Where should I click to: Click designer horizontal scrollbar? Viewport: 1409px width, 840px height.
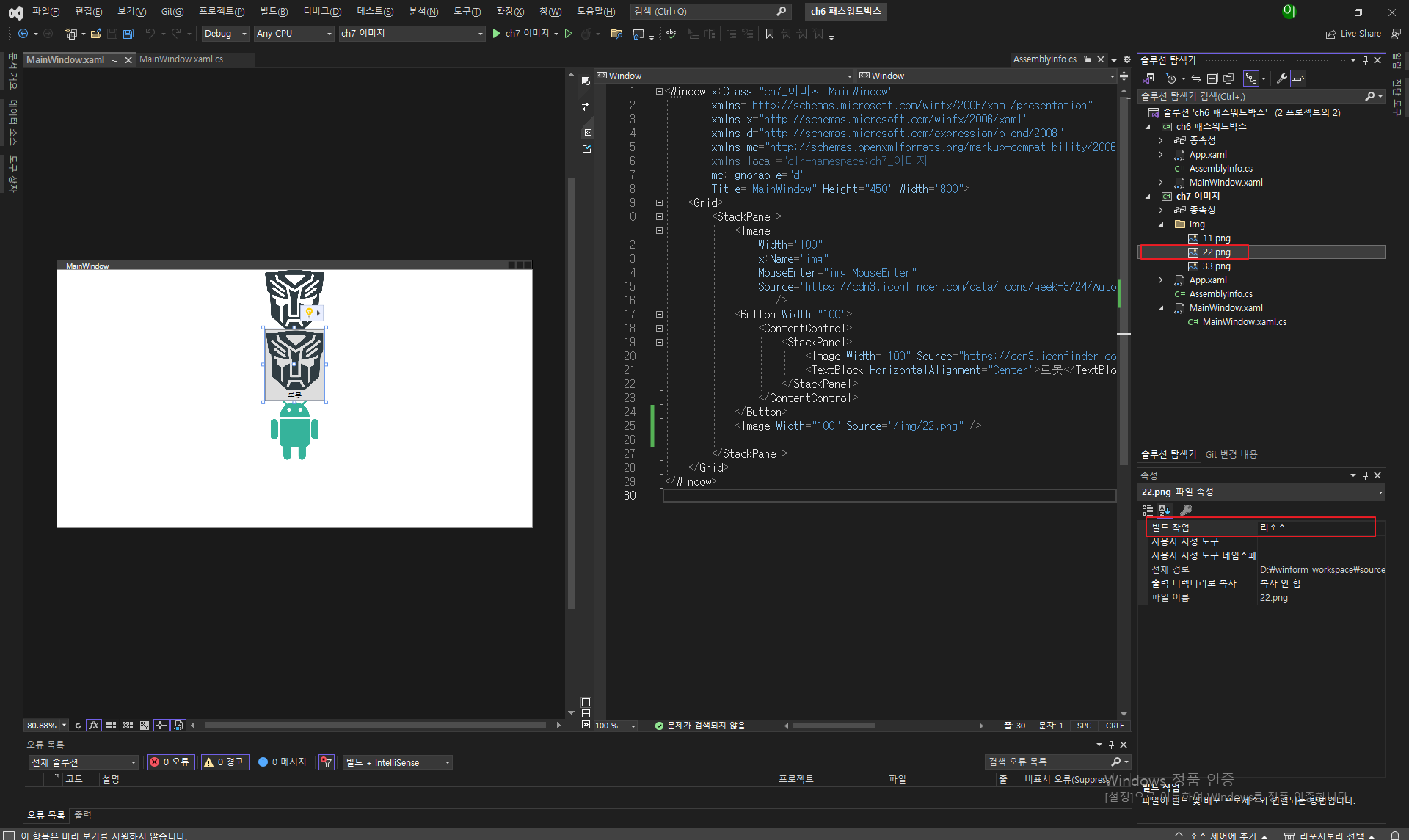(376, 726)
